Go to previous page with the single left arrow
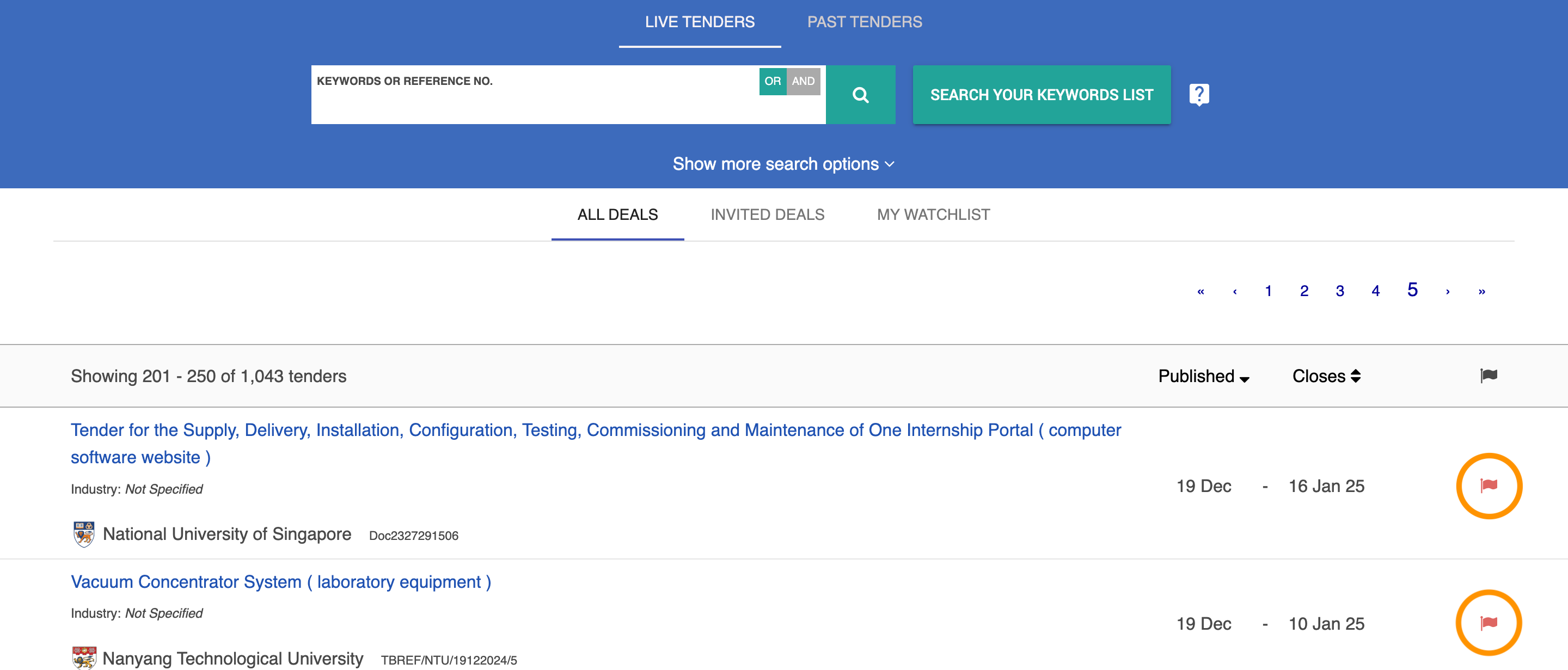1568x670 pixels. pyautogui.click(x=1234, y=292)
